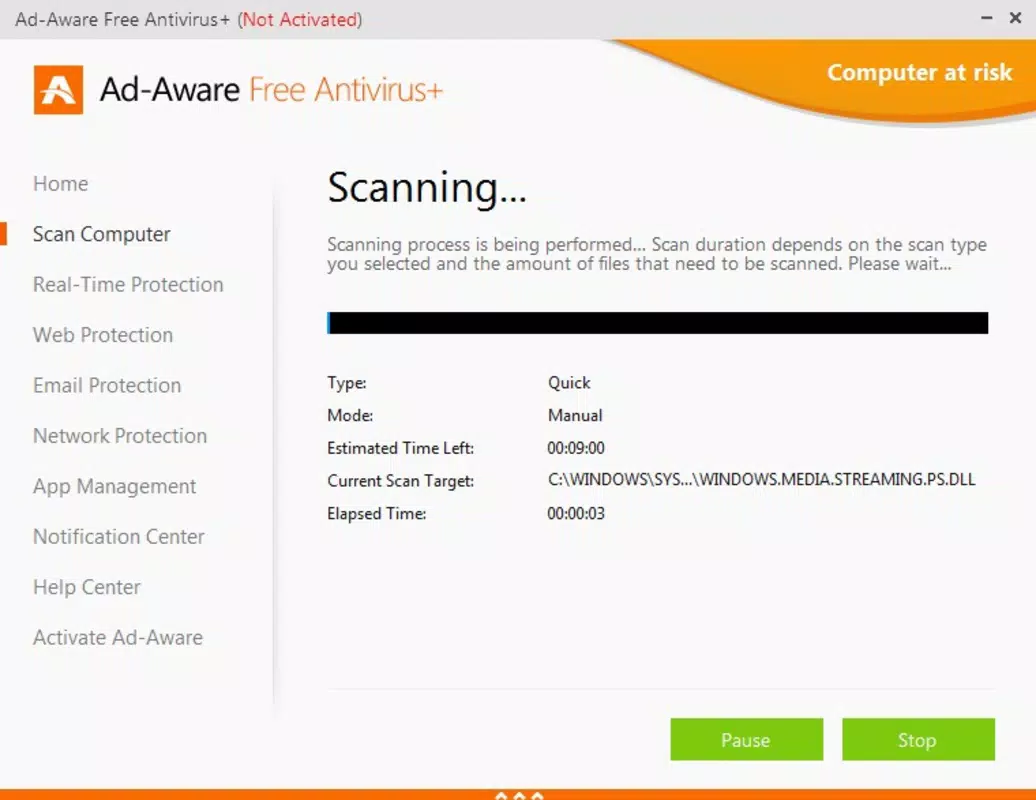The image size is (1036, 800).
Task: Switch to App Management
Action: click(x=114, y=486)
